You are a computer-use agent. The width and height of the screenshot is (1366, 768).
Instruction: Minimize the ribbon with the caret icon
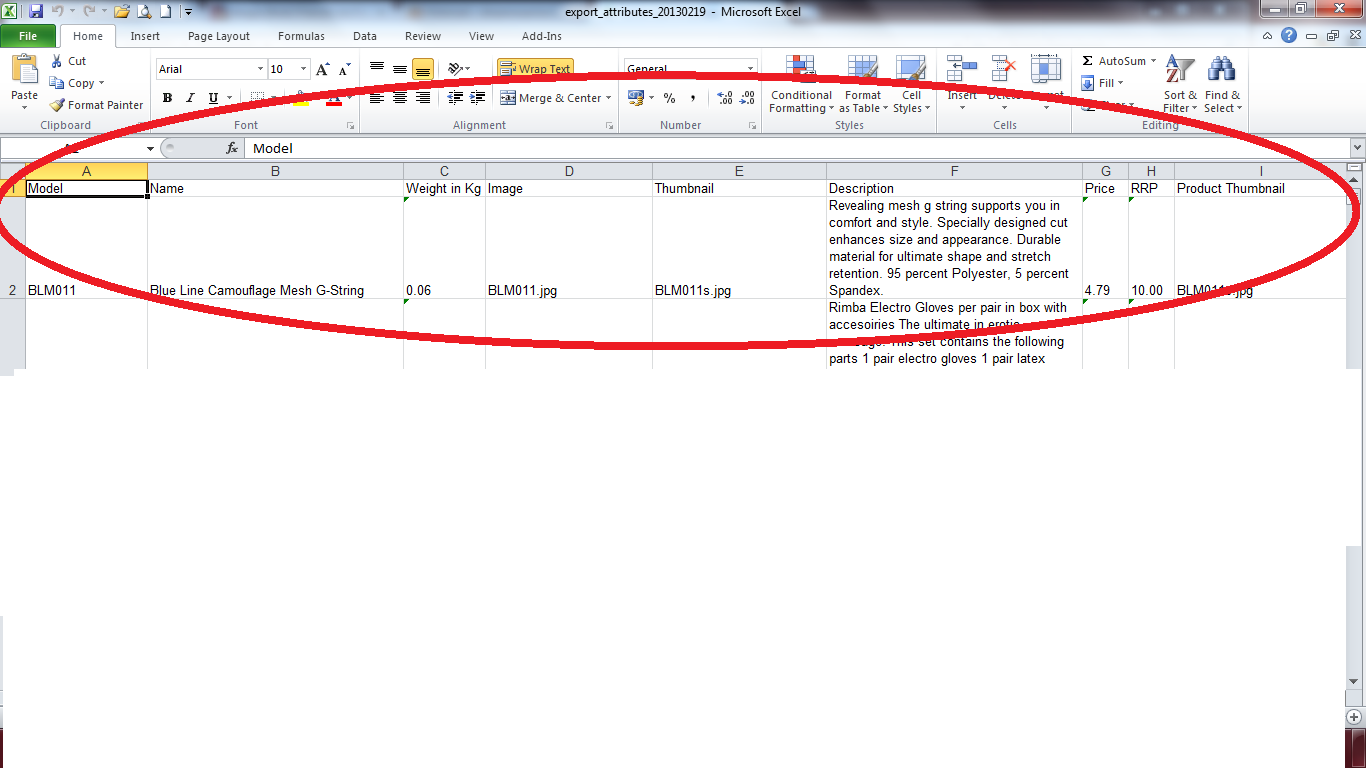click(x=1267, y=36)
